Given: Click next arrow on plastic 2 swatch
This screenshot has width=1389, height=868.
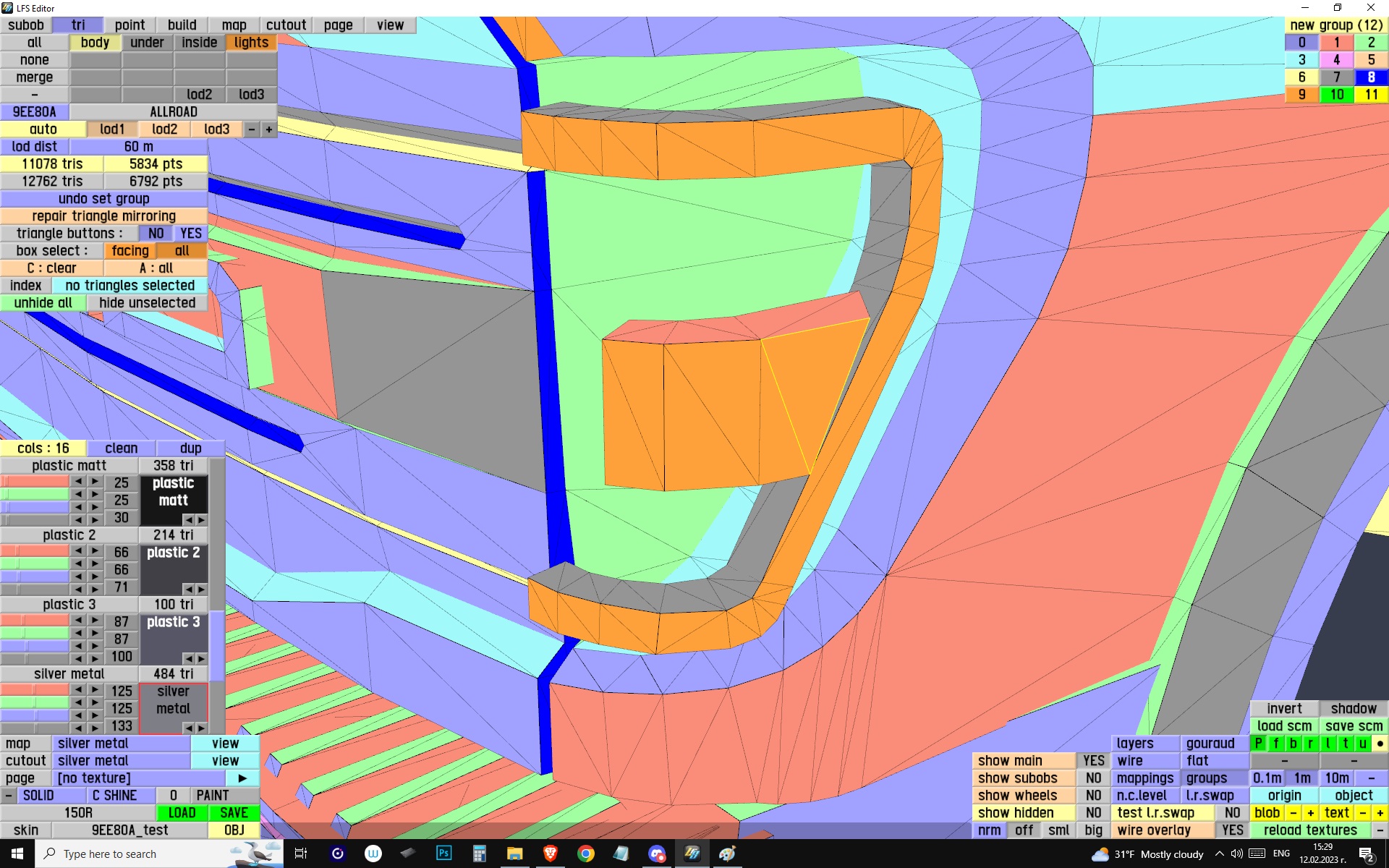Looking at the screenshot, I should (202, 589).
